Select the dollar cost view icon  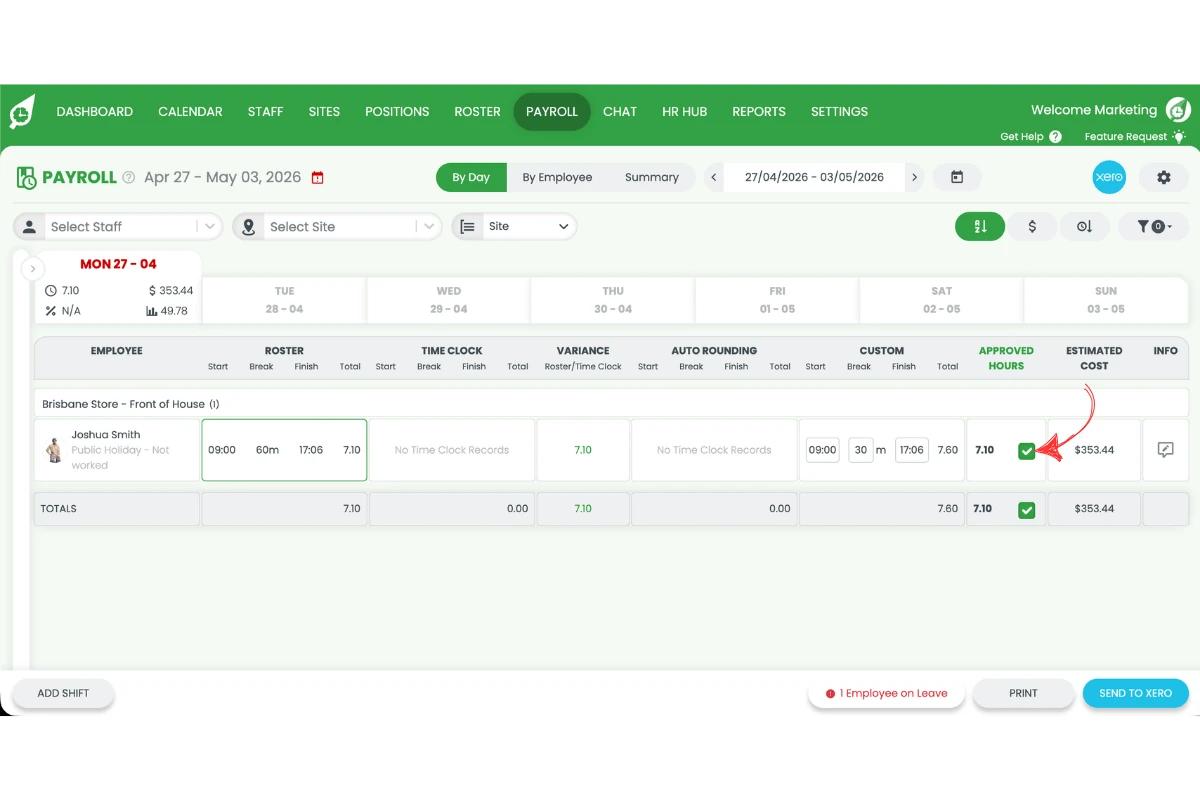click(1032, 227)
